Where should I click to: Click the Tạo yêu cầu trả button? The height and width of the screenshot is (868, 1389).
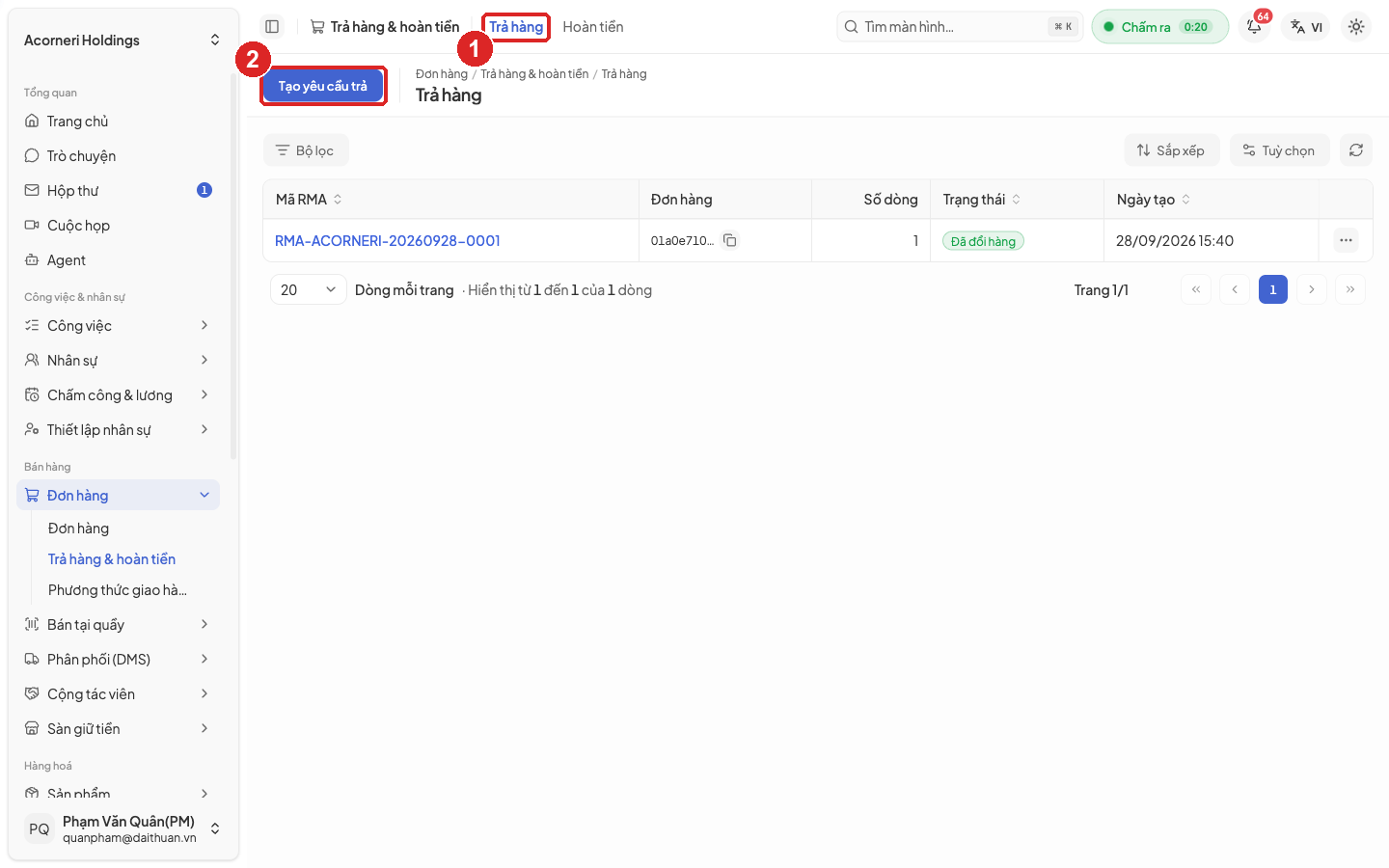click(x=323, y=86)
